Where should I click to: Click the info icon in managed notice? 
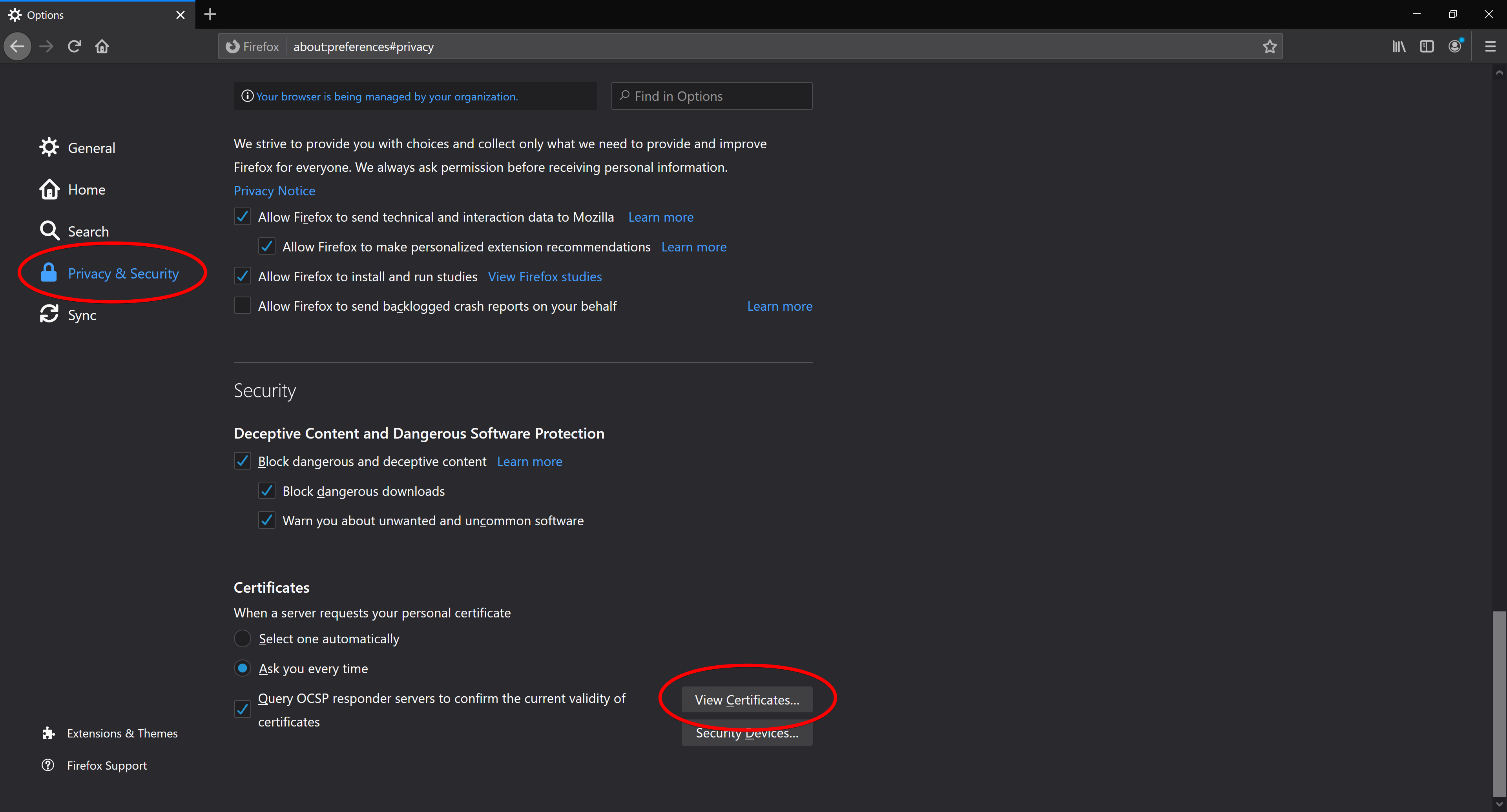pos(248,96)
